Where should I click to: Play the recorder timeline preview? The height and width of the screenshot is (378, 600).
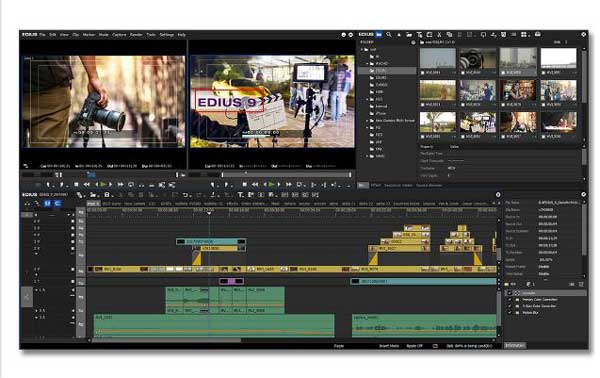coord(271,184)
